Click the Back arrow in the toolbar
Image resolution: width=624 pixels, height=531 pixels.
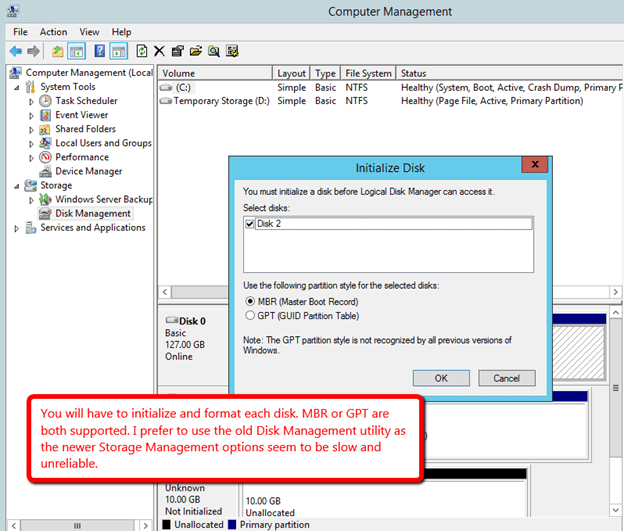pos(15,51)
